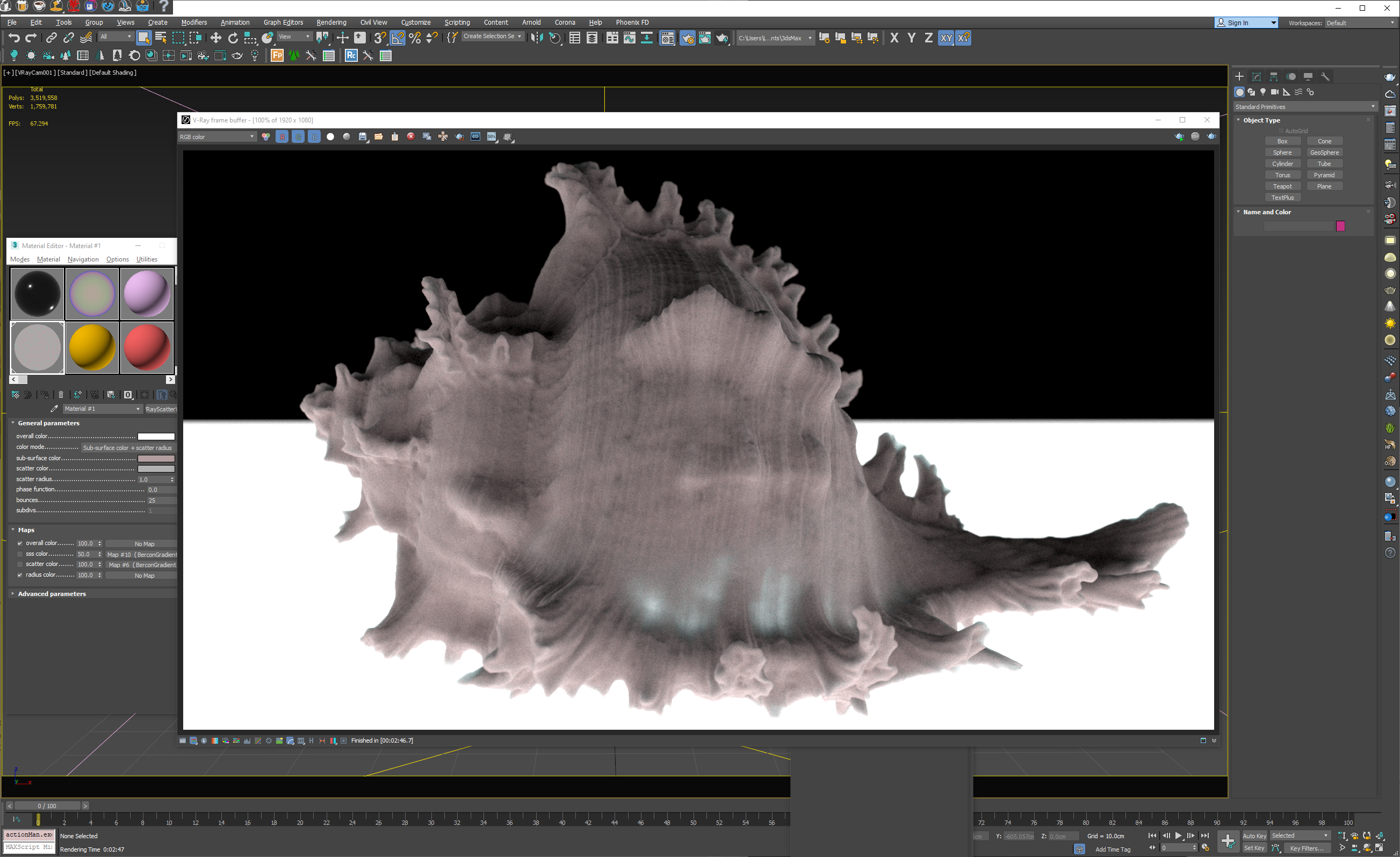The height and width of the screenshot is (857, 1400).
Task: Load an image into V-Ray frame buffer
Action: click(378, 137)
